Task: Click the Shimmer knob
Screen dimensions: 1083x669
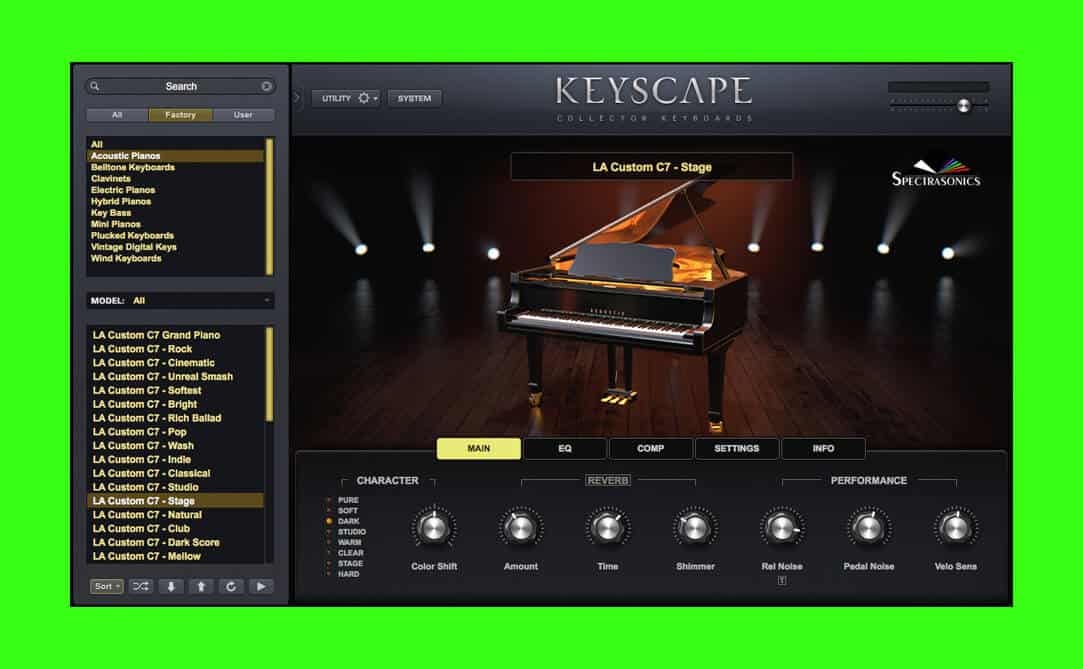Action: [695, 528]
